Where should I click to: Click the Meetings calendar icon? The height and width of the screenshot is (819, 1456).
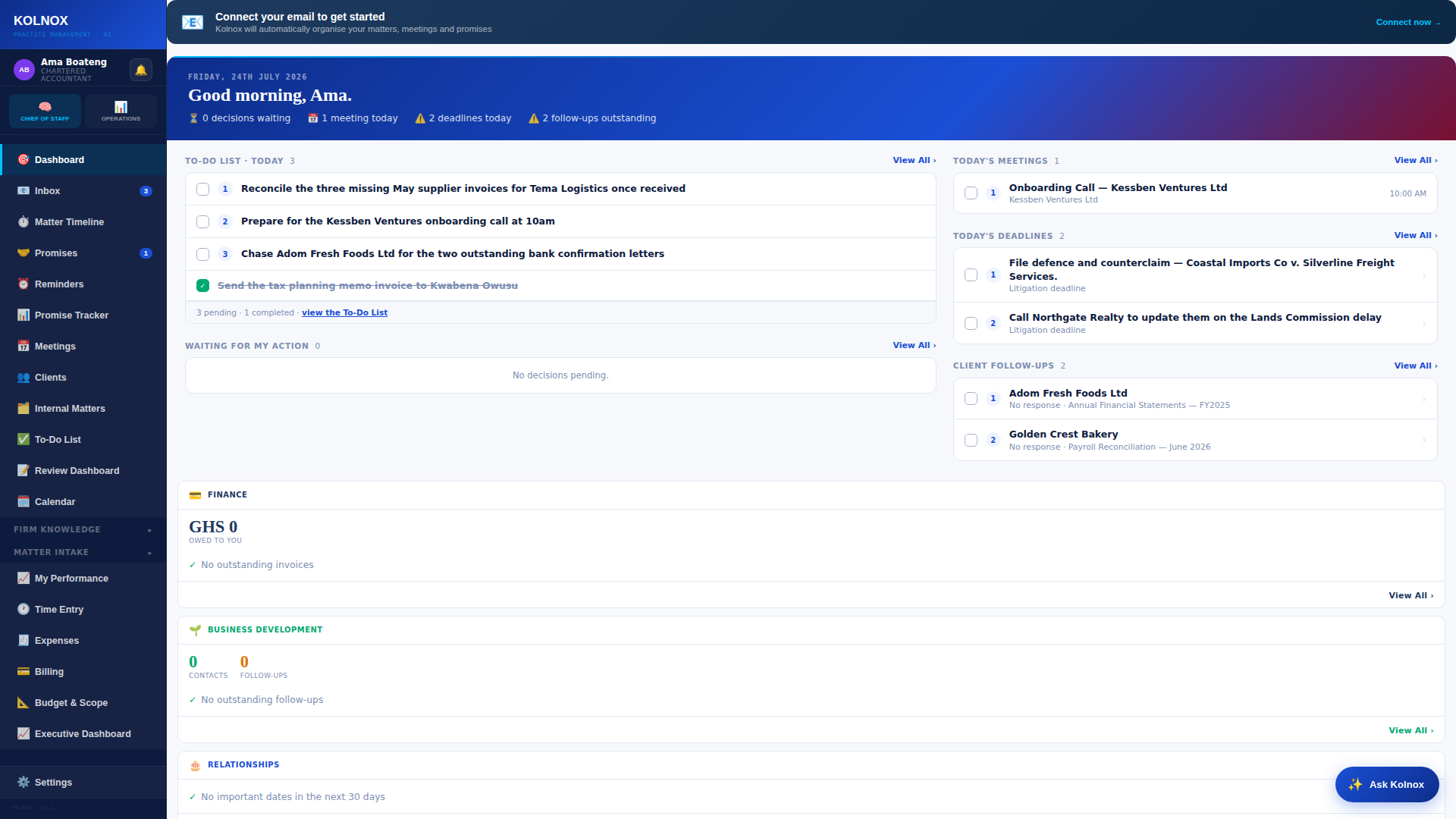(x=24, y=346)
